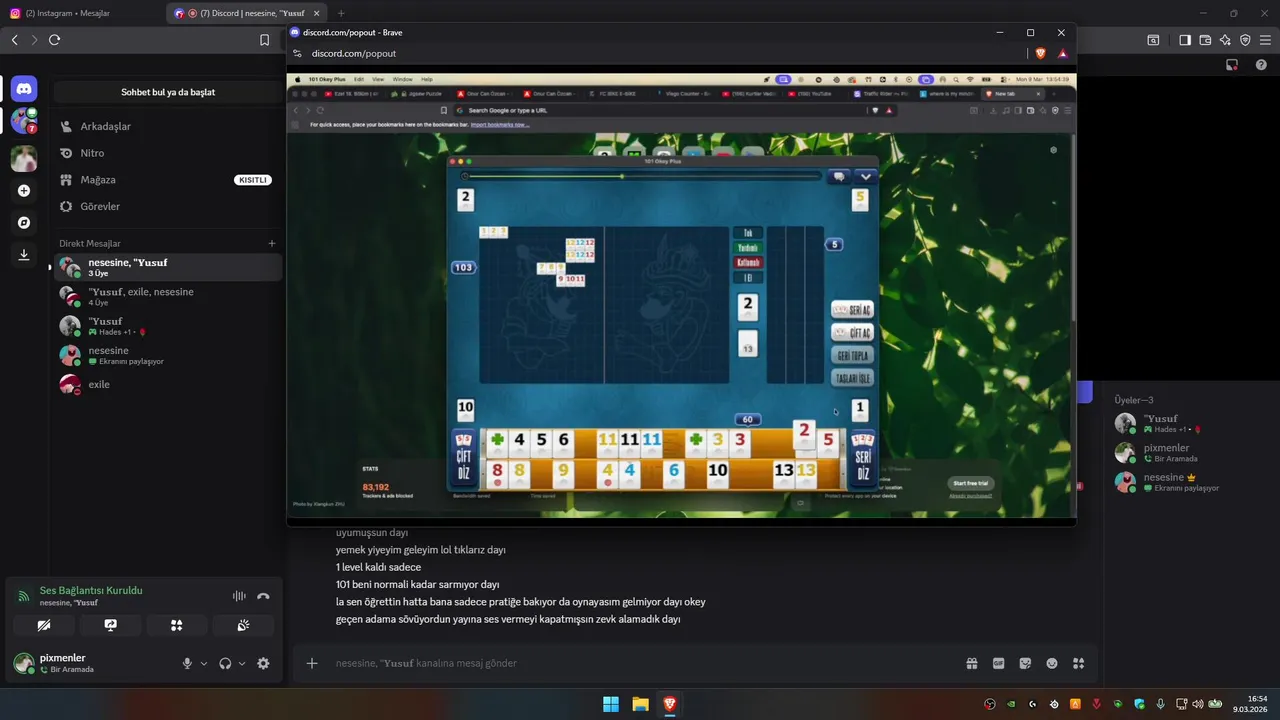Image resolution: width=1280 pixels, height=720 pixels.
Task: Open volume control in system tray
Action: coord(1198,704)
